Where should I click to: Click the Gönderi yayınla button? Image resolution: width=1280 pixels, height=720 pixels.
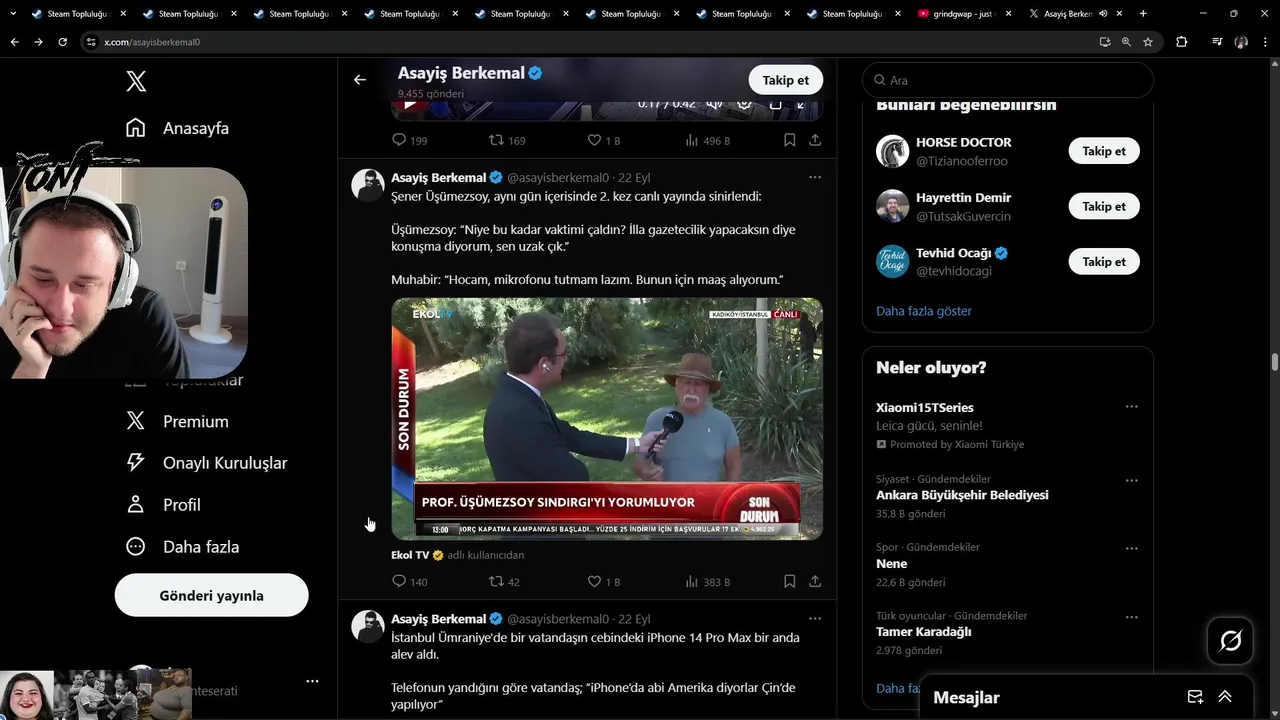pos(211,595)
